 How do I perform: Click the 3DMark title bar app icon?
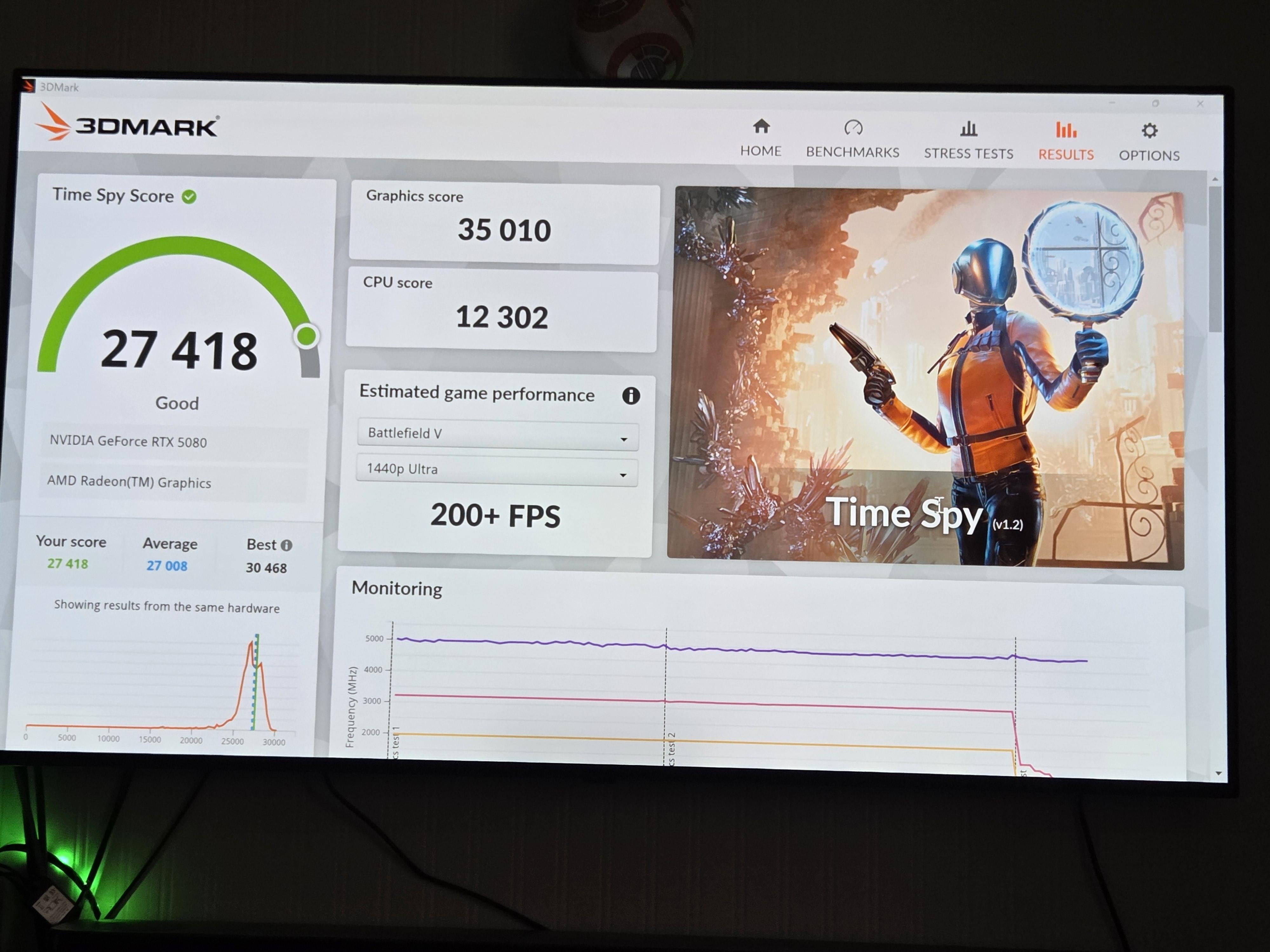[28, 86]
